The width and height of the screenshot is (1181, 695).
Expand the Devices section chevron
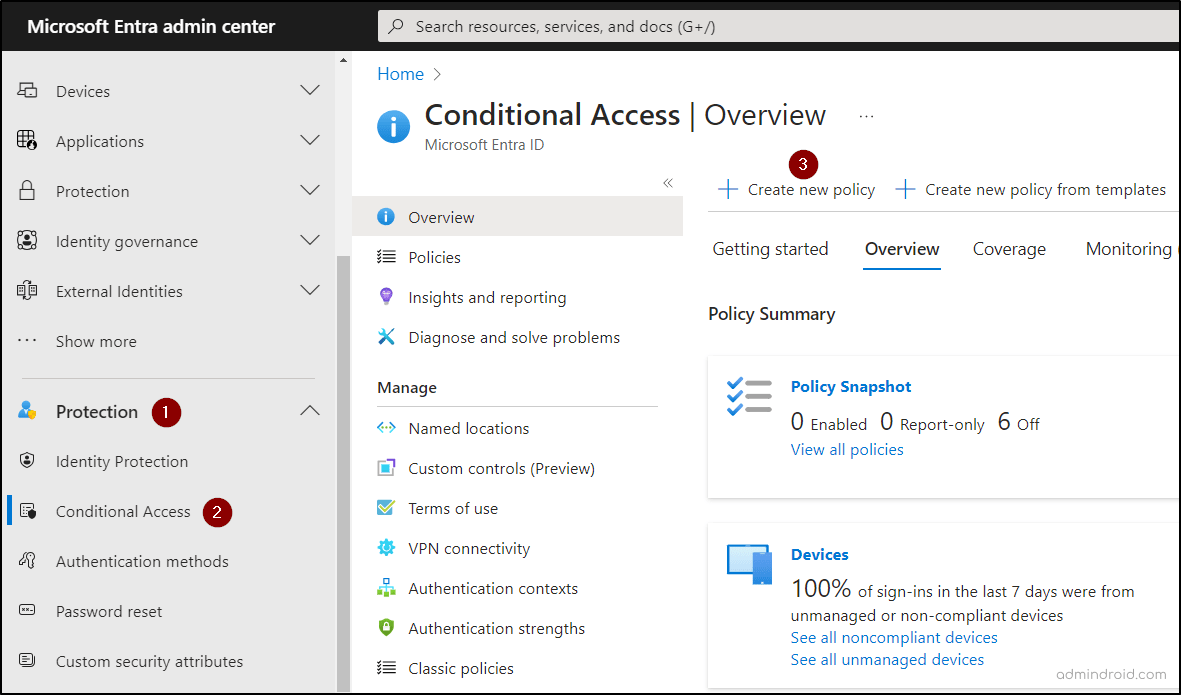[310, 91]
